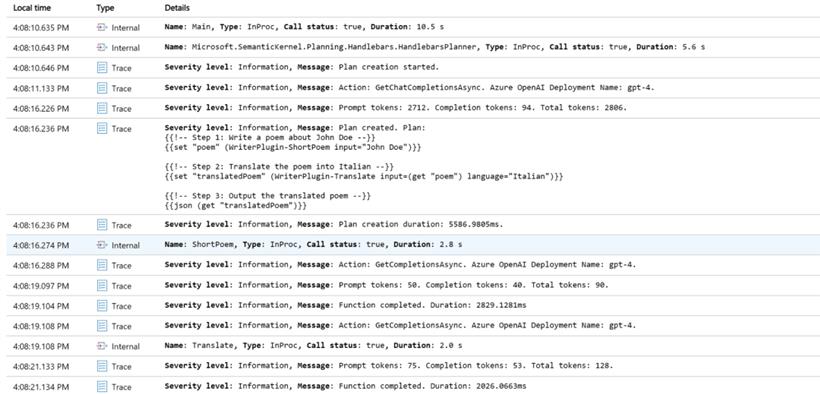Screen dimensions: 820x394
Task: Select the timestamp 4:08:16.226 PM
Action: (x=41, y=108)
